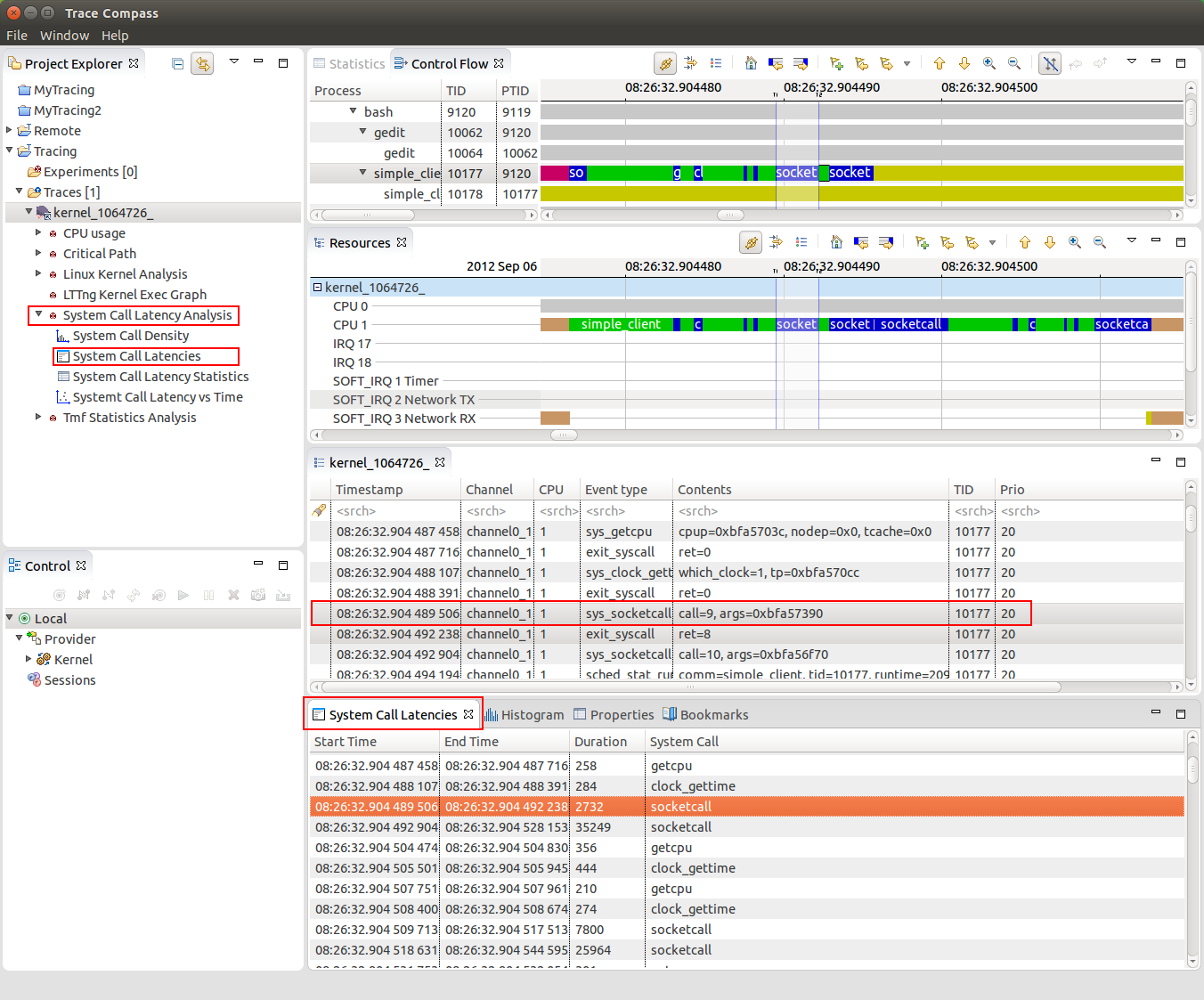The width and height of the screenshot is (1204, 1000).
Task: Collapse the bash process in Control Flow
Action: 353,111
